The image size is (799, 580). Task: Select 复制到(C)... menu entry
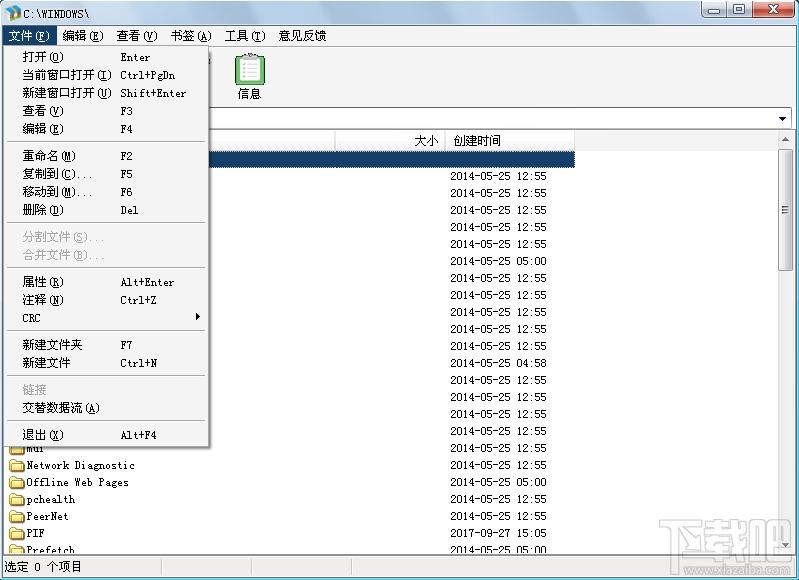pos(106,174)
